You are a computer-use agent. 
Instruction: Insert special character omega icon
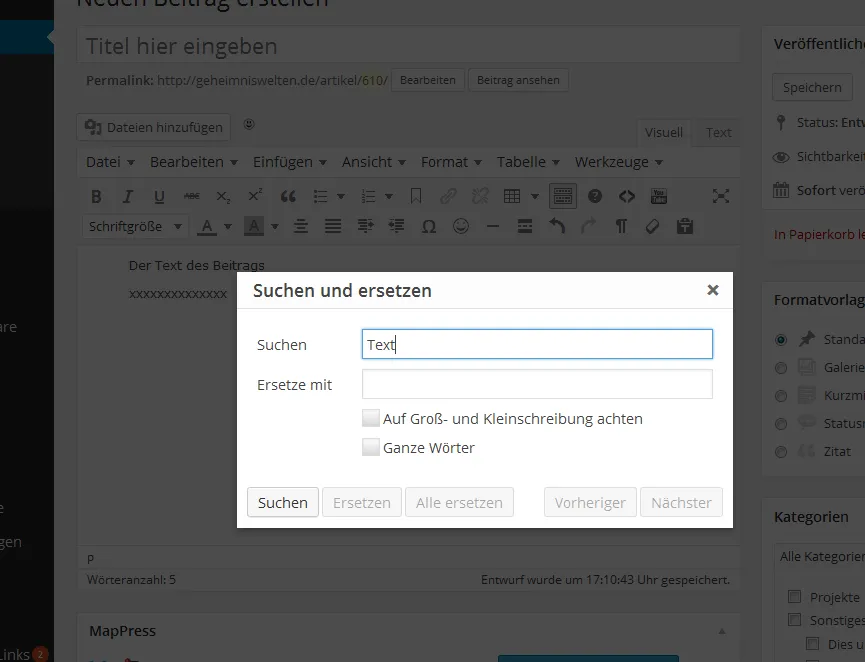(x=429, y=227)
